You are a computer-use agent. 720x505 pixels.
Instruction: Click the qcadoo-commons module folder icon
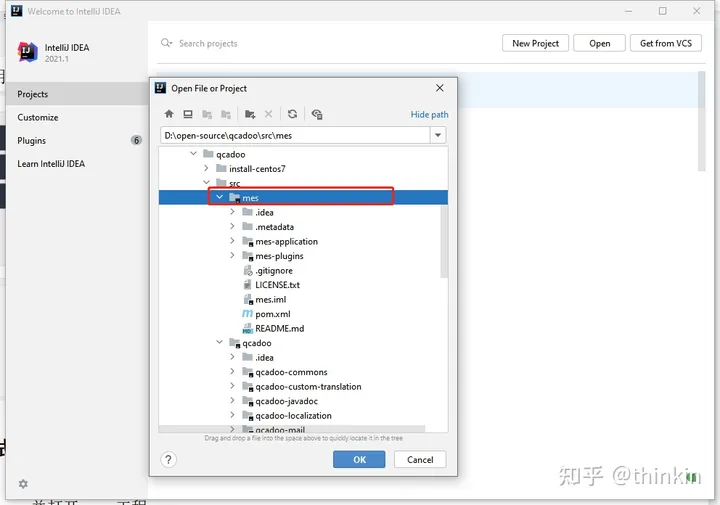pyautogui.click(x=248, y=372)
